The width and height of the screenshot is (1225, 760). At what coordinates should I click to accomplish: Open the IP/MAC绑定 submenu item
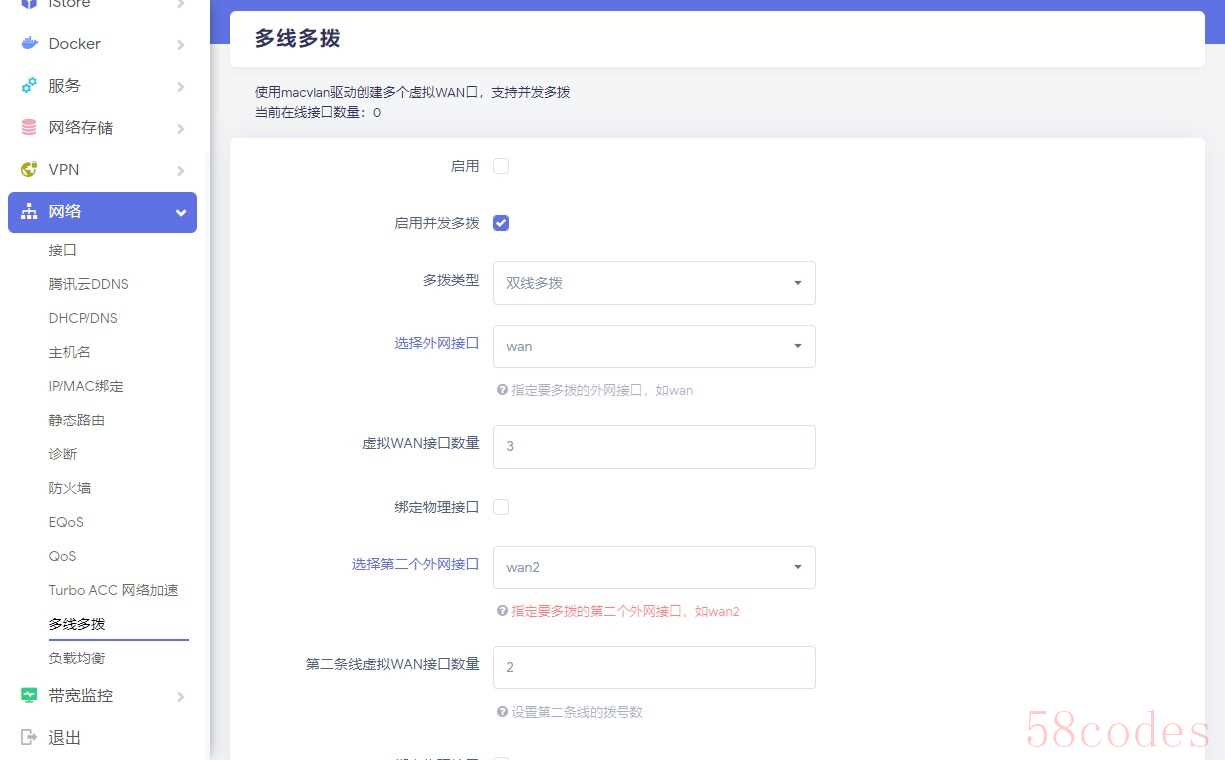tap(86, 386)
